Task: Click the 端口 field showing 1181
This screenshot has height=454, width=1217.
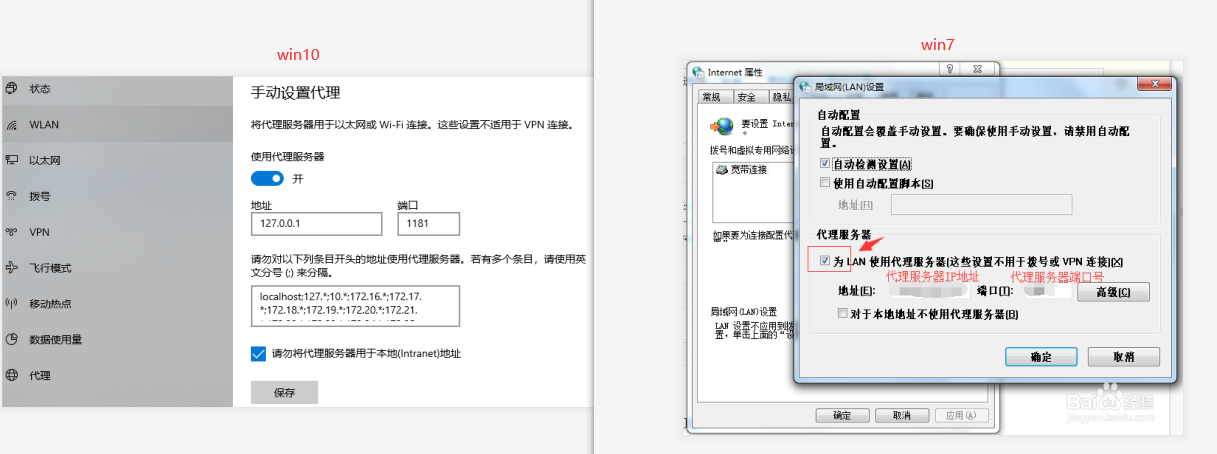Action: click(x=427, y=224)
